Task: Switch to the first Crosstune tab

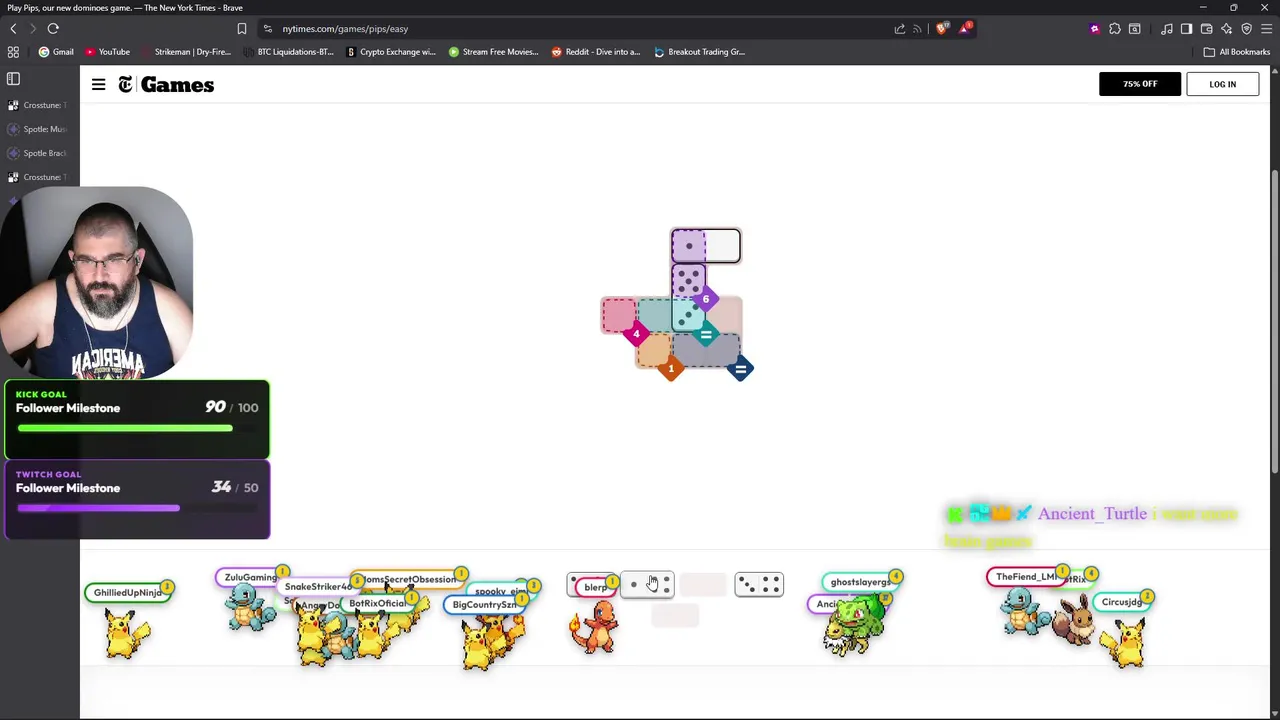Action: tap(37, 105)
